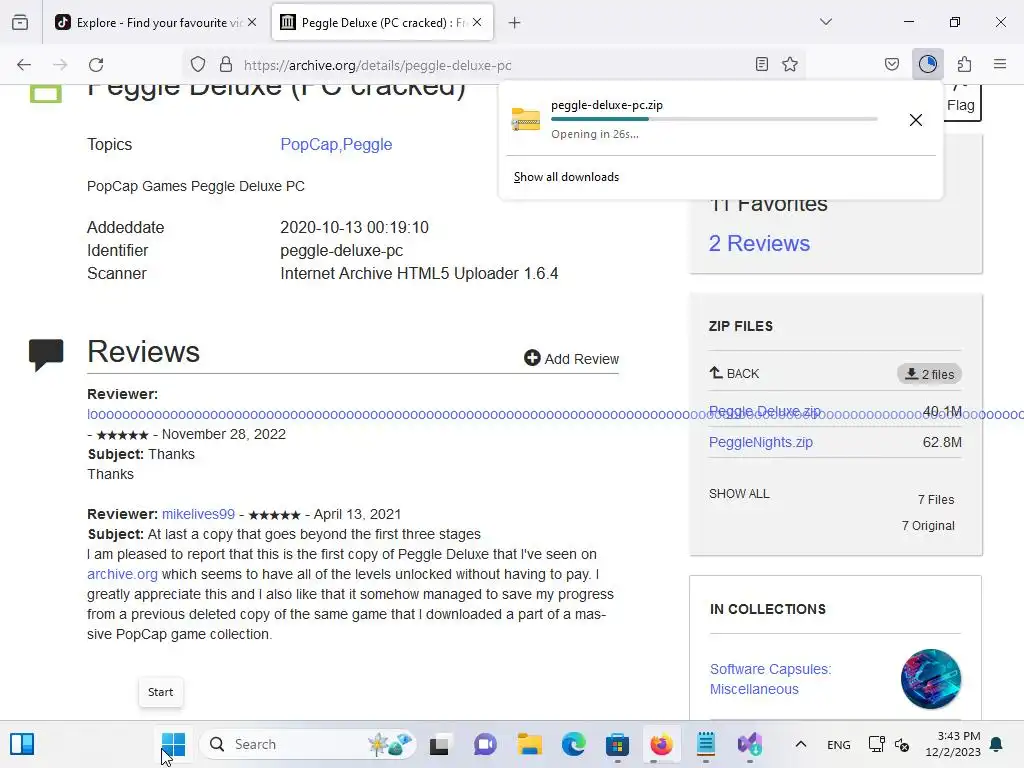The image size is (1024, 768).
Task: Go back to previous page
Action: (24, 64)
